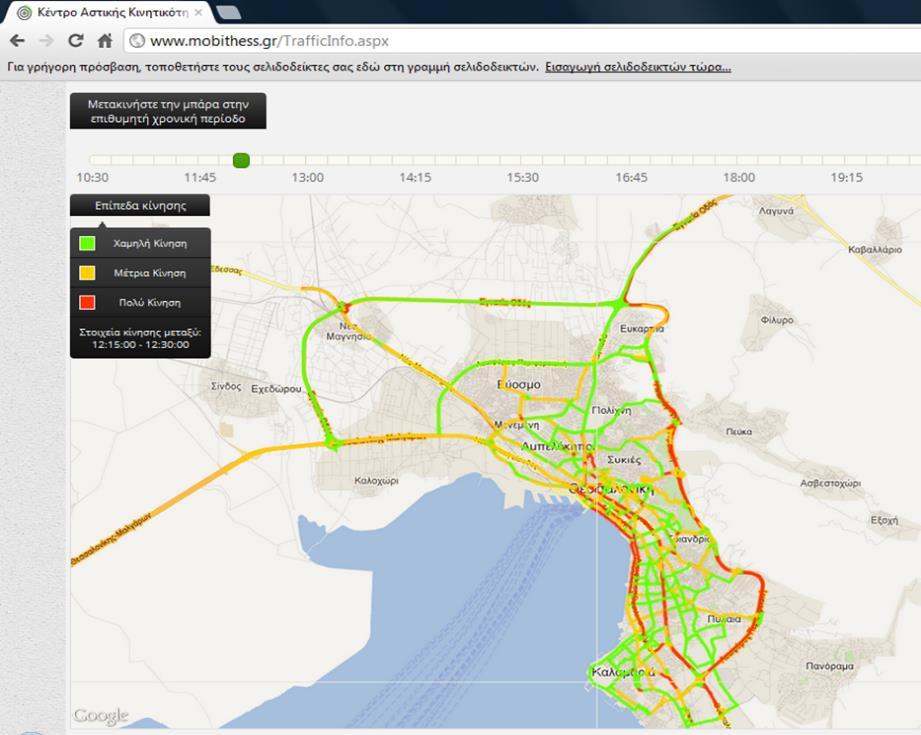Click the Ευκαρπία place label on the map
This screenshot has height=735, width=921.
click(x=642, y=329)
